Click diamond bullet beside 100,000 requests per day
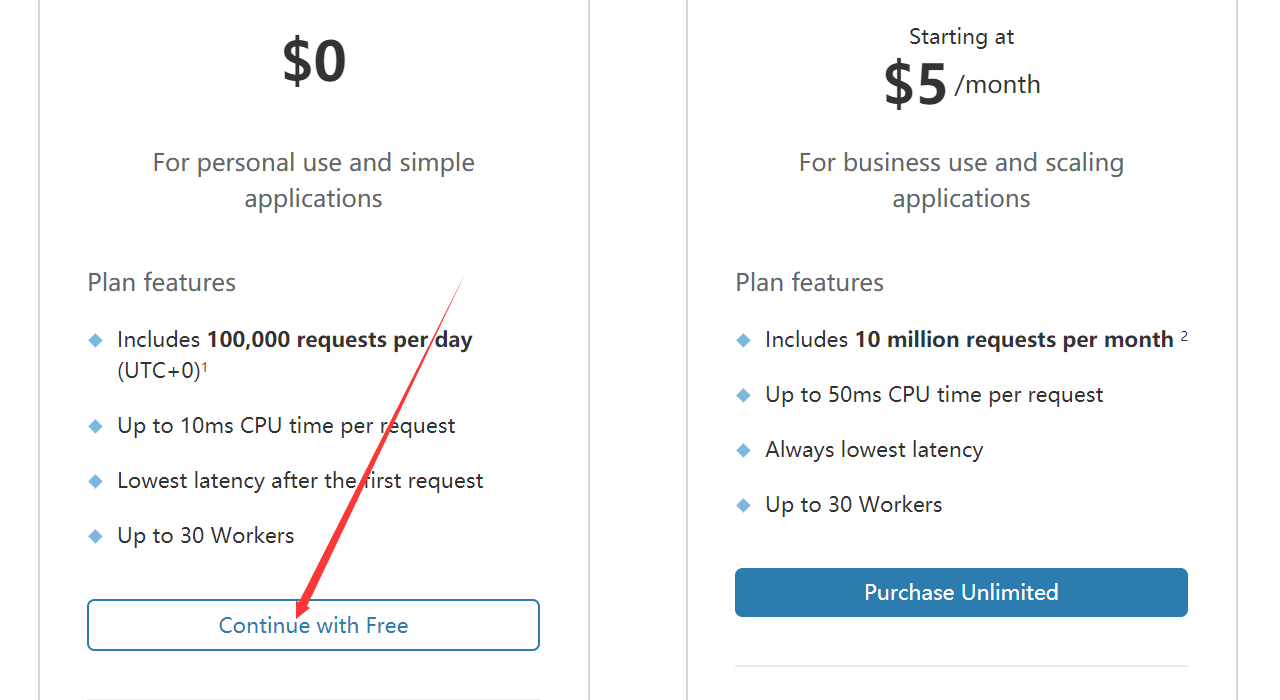1280x700 pixels. (96, 340)
